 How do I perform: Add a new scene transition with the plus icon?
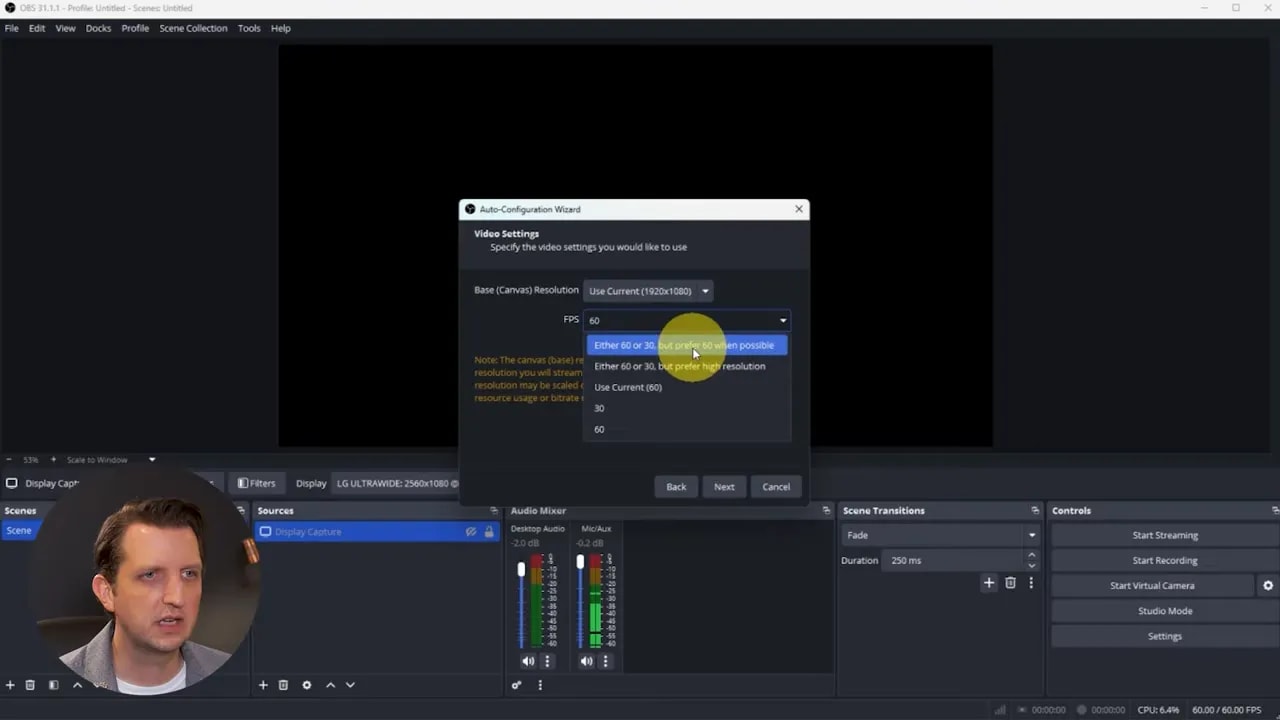pyautogui.click(x=988, y=582)
